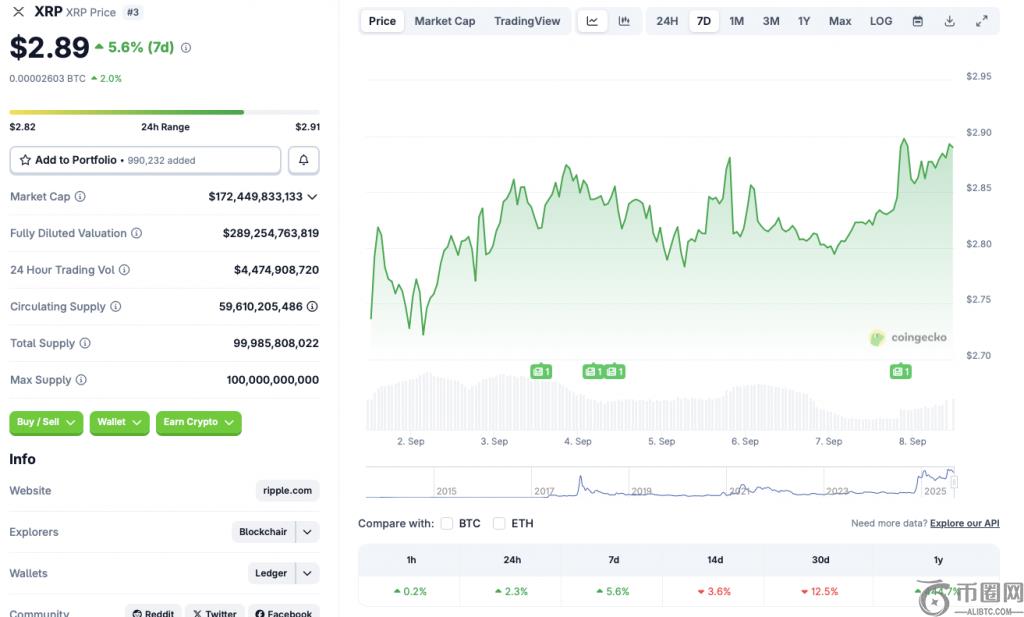Screen dimensions: 1024x617
Task: Click the Market Cap info icon
Action: pos(80,197)
